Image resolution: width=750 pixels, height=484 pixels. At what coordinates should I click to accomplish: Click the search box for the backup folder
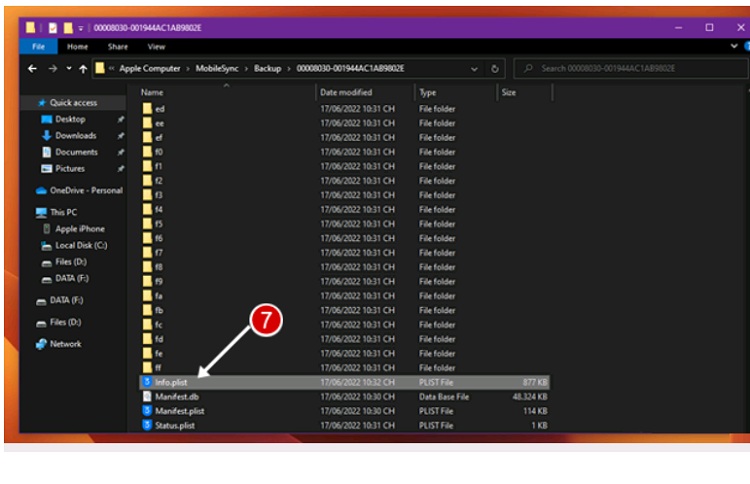(x=630, y=68)
